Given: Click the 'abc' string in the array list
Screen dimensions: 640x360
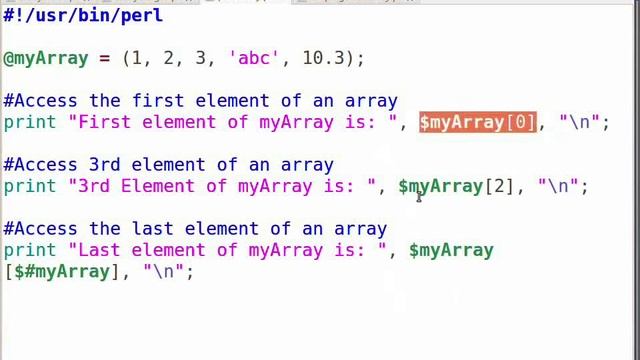Looking at the screenshot, I should coord(253,58).
